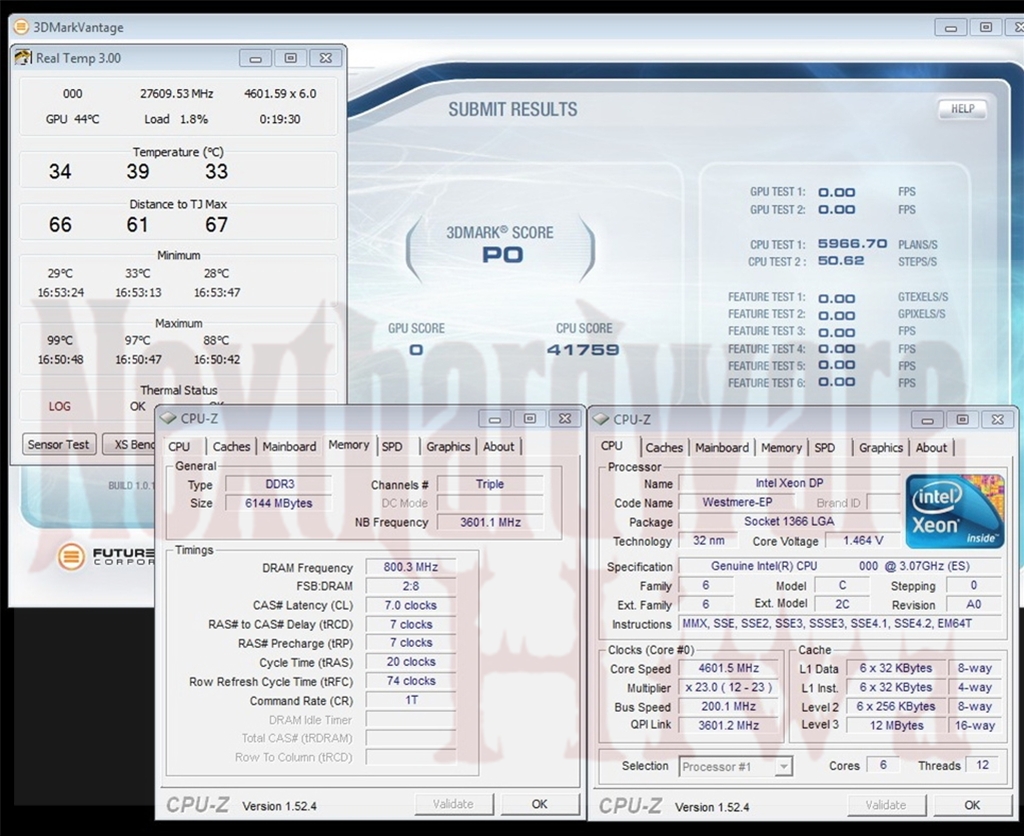Click the CAS# Latency value 7.0 clocks
This screenshot has height=836, width=1024.
coord(411,605)
